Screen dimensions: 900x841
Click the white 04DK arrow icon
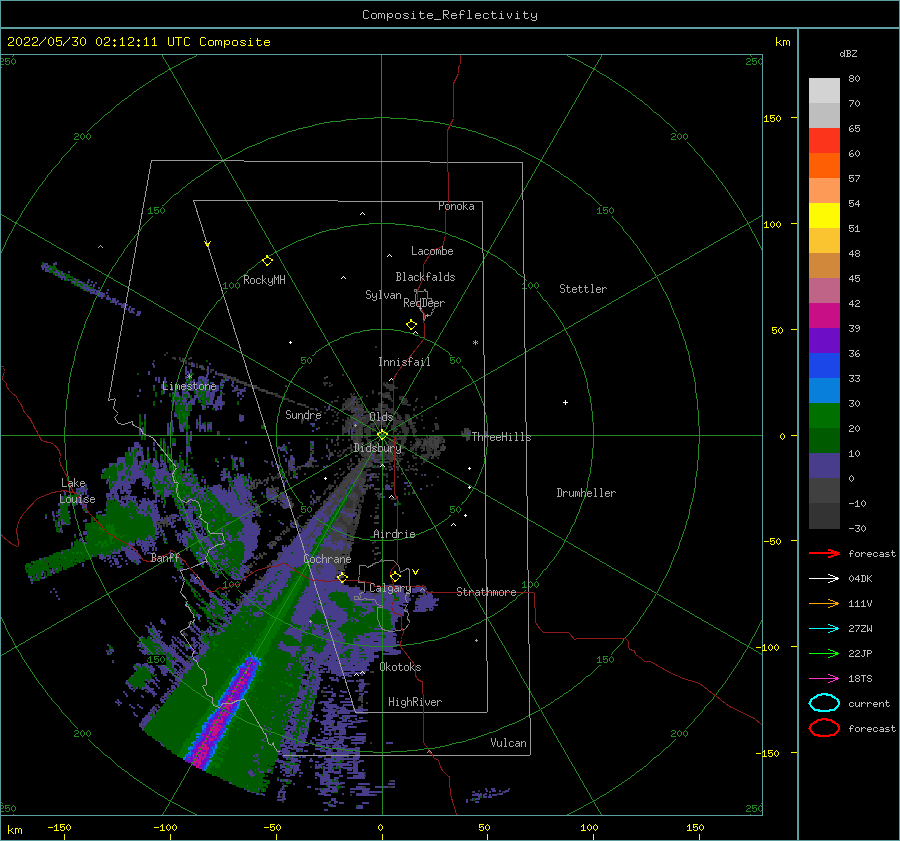click(x=824, y=579)
